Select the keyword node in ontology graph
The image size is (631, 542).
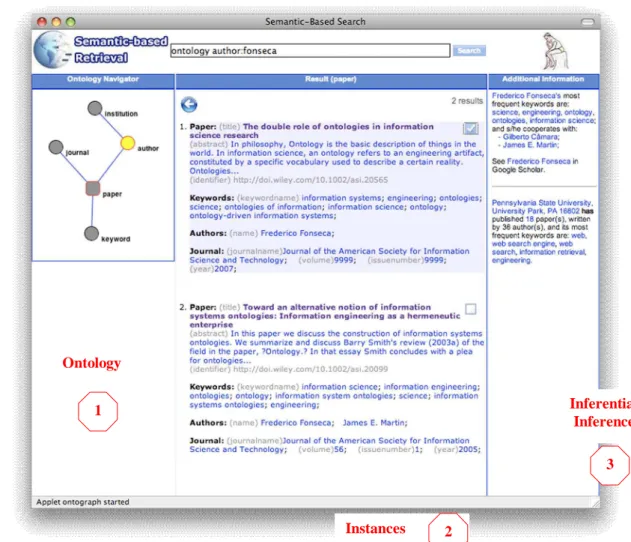click(91, 234)
